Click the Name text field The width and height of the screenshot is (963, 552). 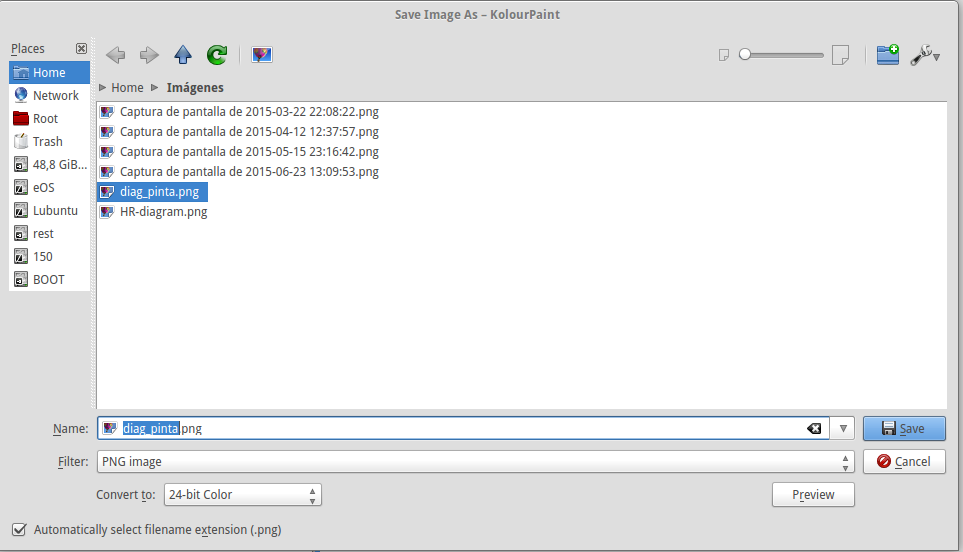(463, 429)
